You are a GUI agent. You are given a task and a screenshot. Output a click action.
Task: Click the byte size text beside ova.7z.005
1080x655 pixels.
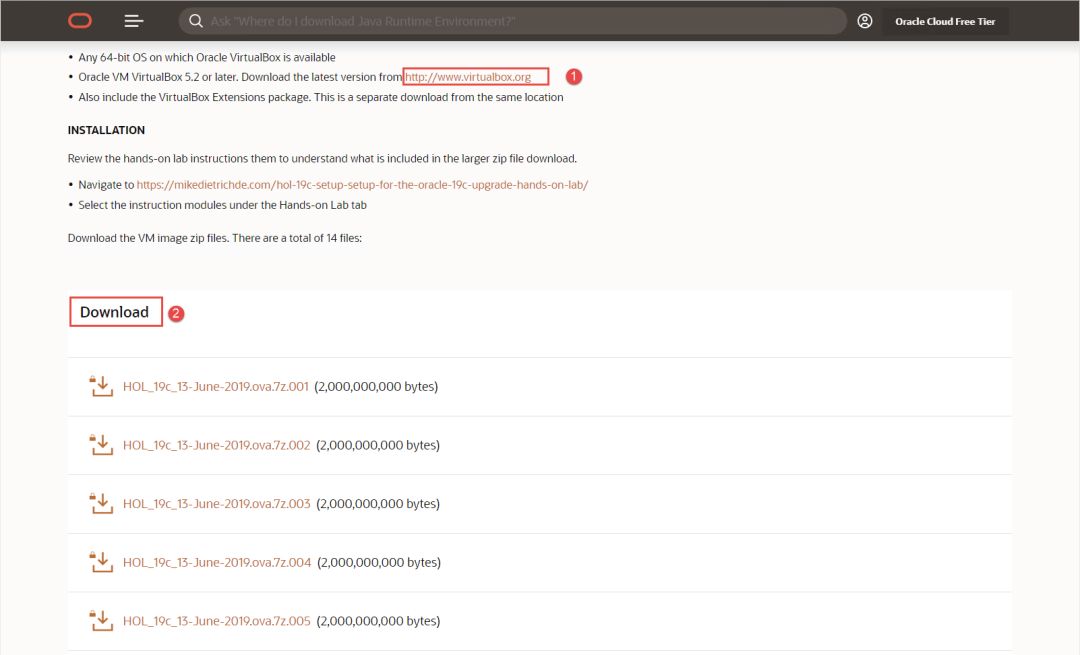point(378,621)
